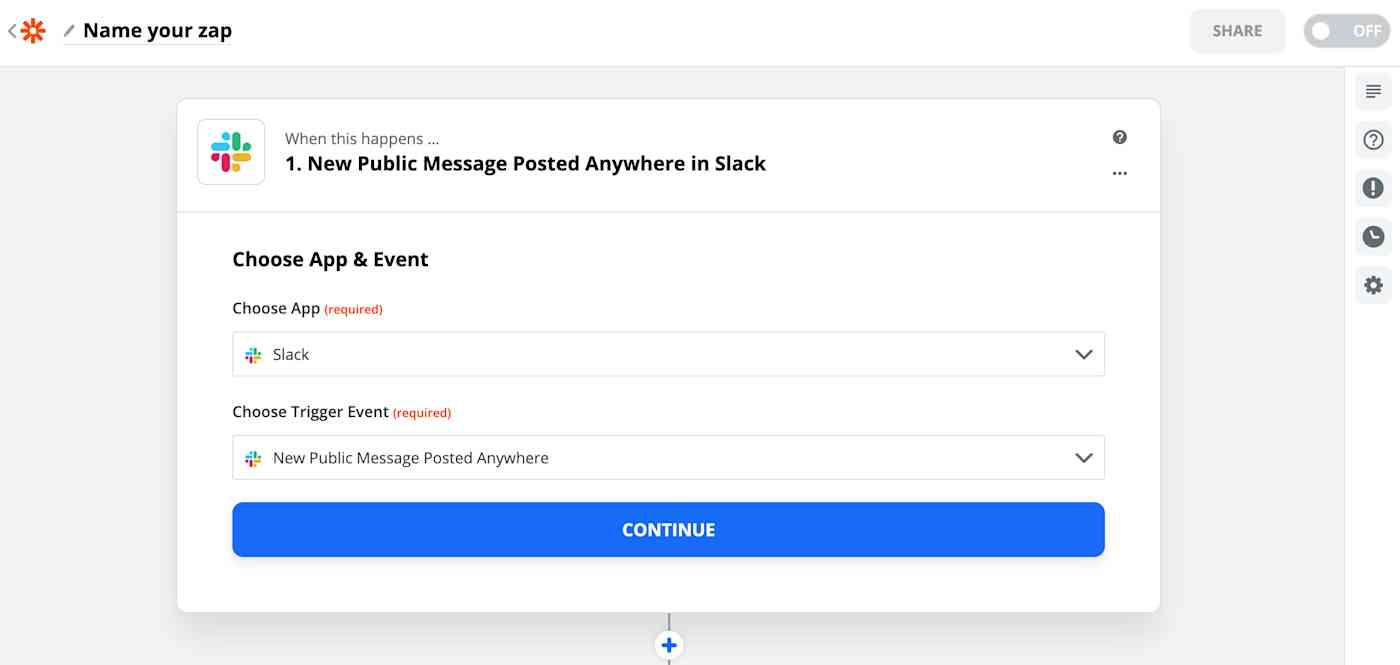View Zap issues via the alert icon
Screen dimensions: 1400x665
click(x=1373, y=188)
